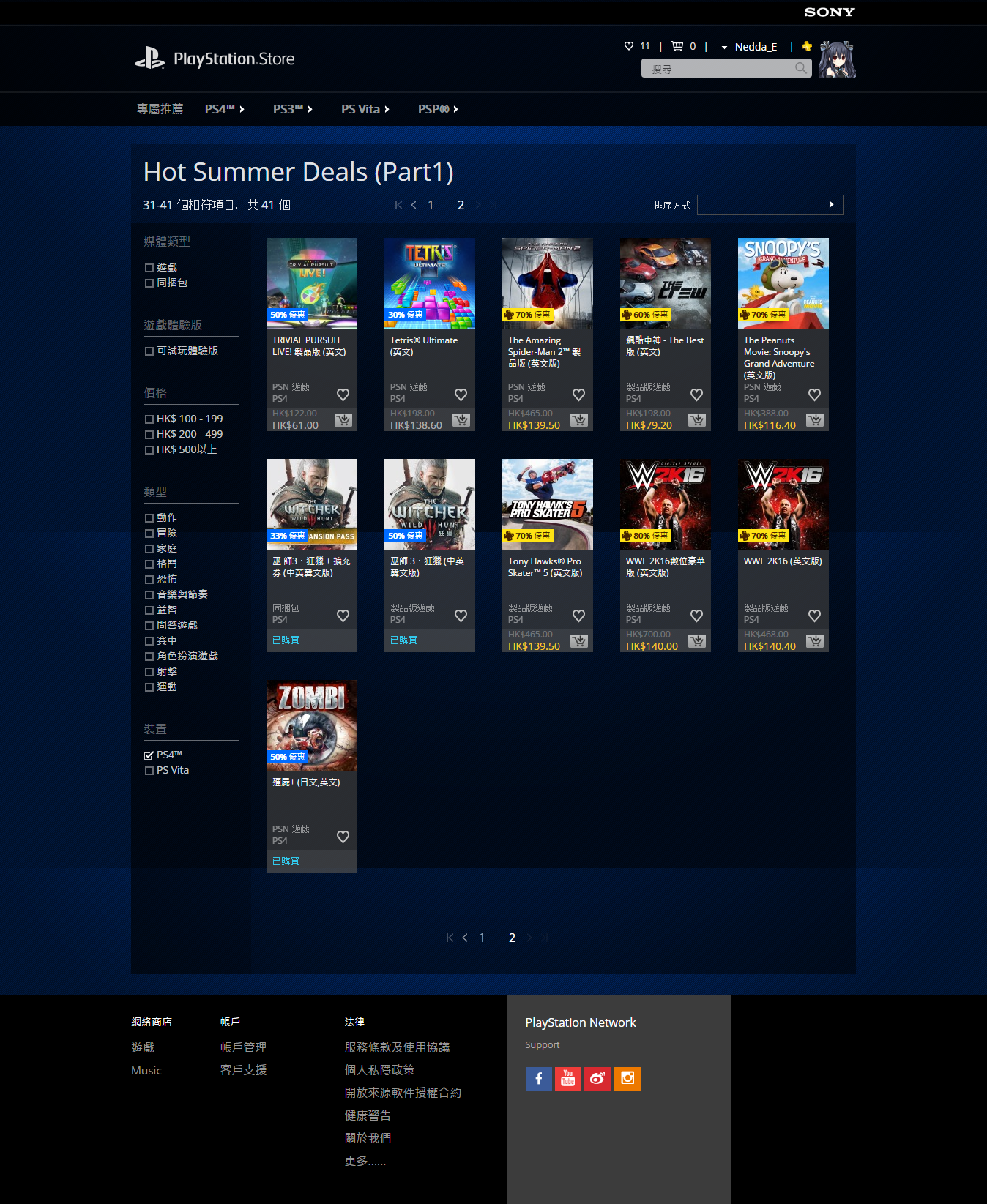Add Tony Hawk's Pro Skater 5 to cart
The width and height of the screenshot is (987, 1204).
click(x=579, y=641)
